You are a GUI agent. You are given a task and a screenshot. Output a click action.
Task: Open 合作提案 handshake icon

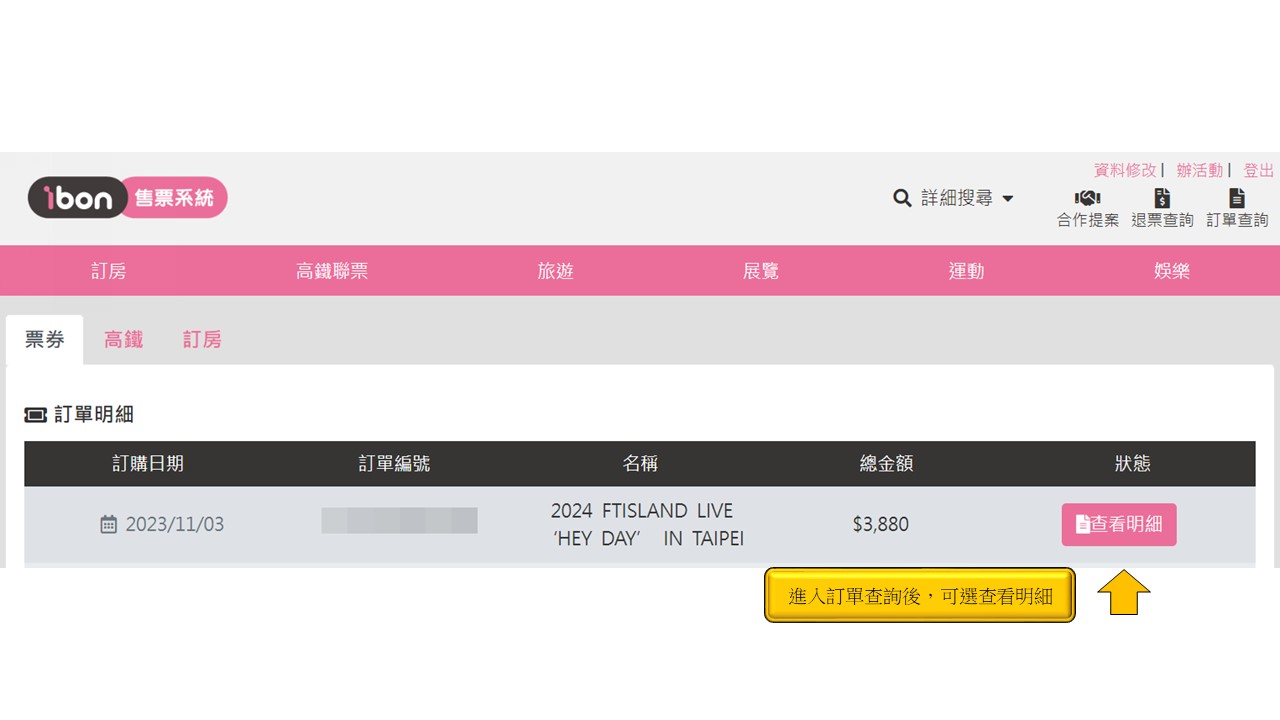pyautogui.click(x=1087, y=198)
